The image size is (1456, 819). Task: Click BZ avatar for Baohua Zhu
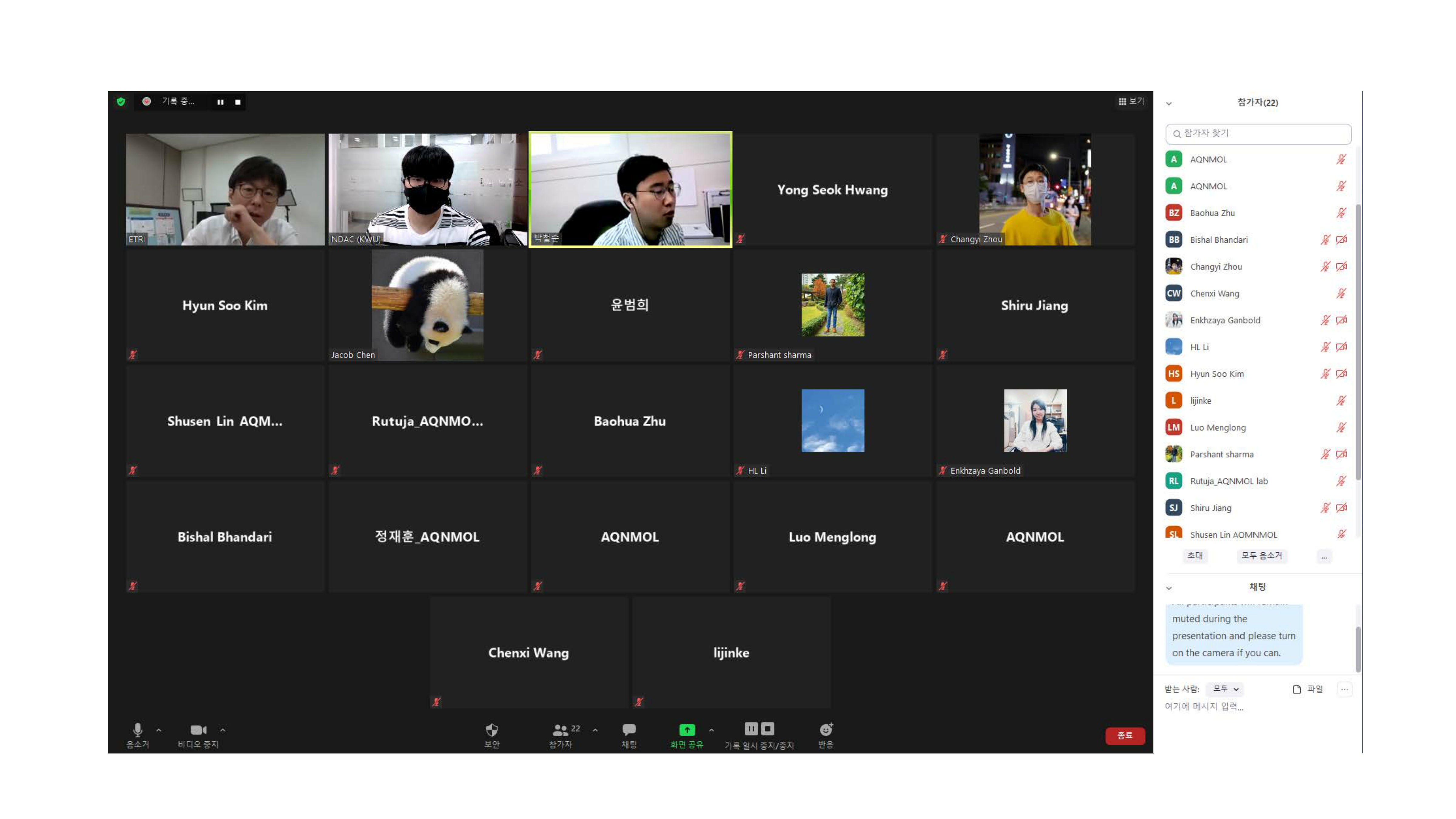[x=1174, y=213]
